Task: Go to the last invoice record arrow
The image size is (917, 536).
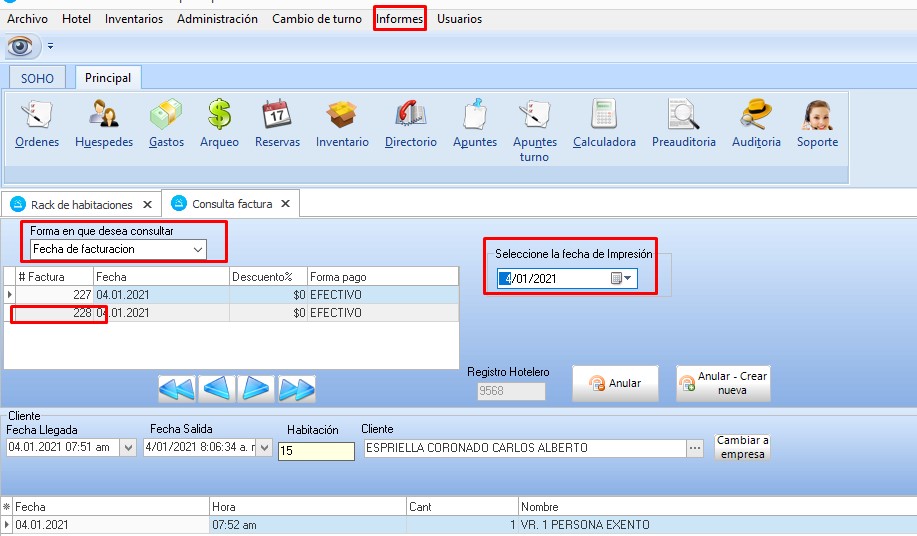Action: coord(297,388)
